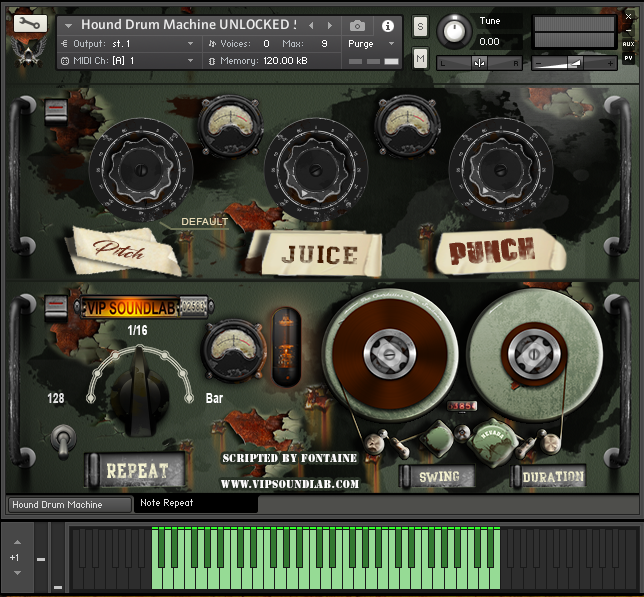Toggle the upper section red power switch
644x597 pixels.
click(56, 111)
